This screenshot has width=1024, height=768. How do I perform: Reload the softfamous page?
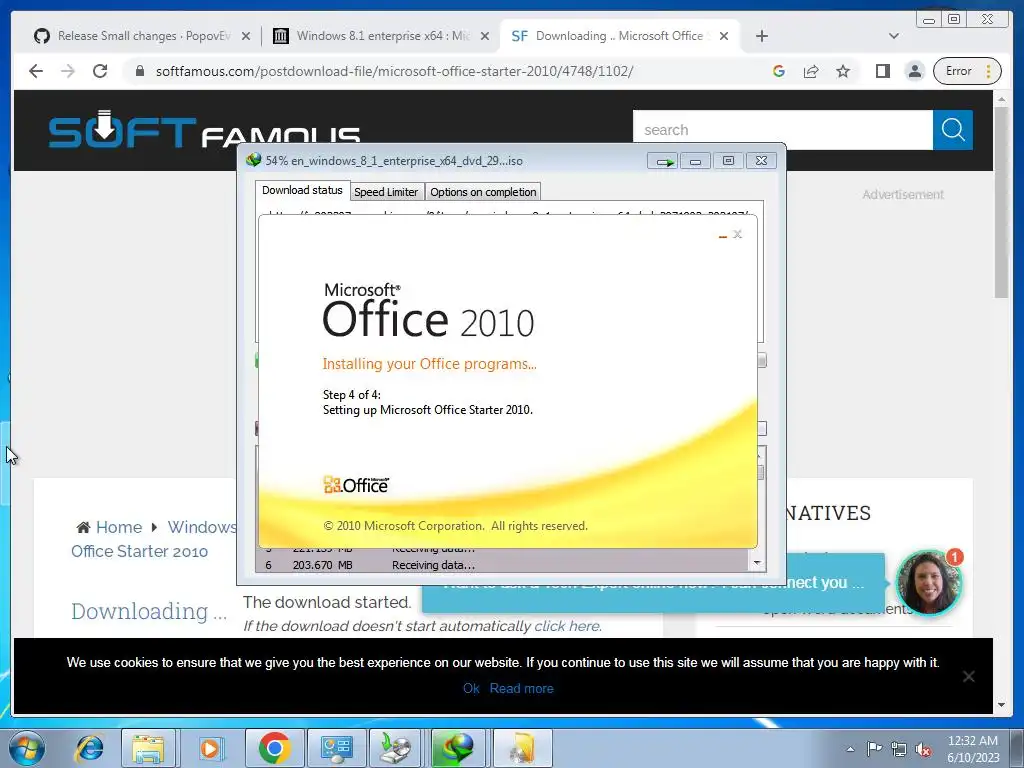100,71
